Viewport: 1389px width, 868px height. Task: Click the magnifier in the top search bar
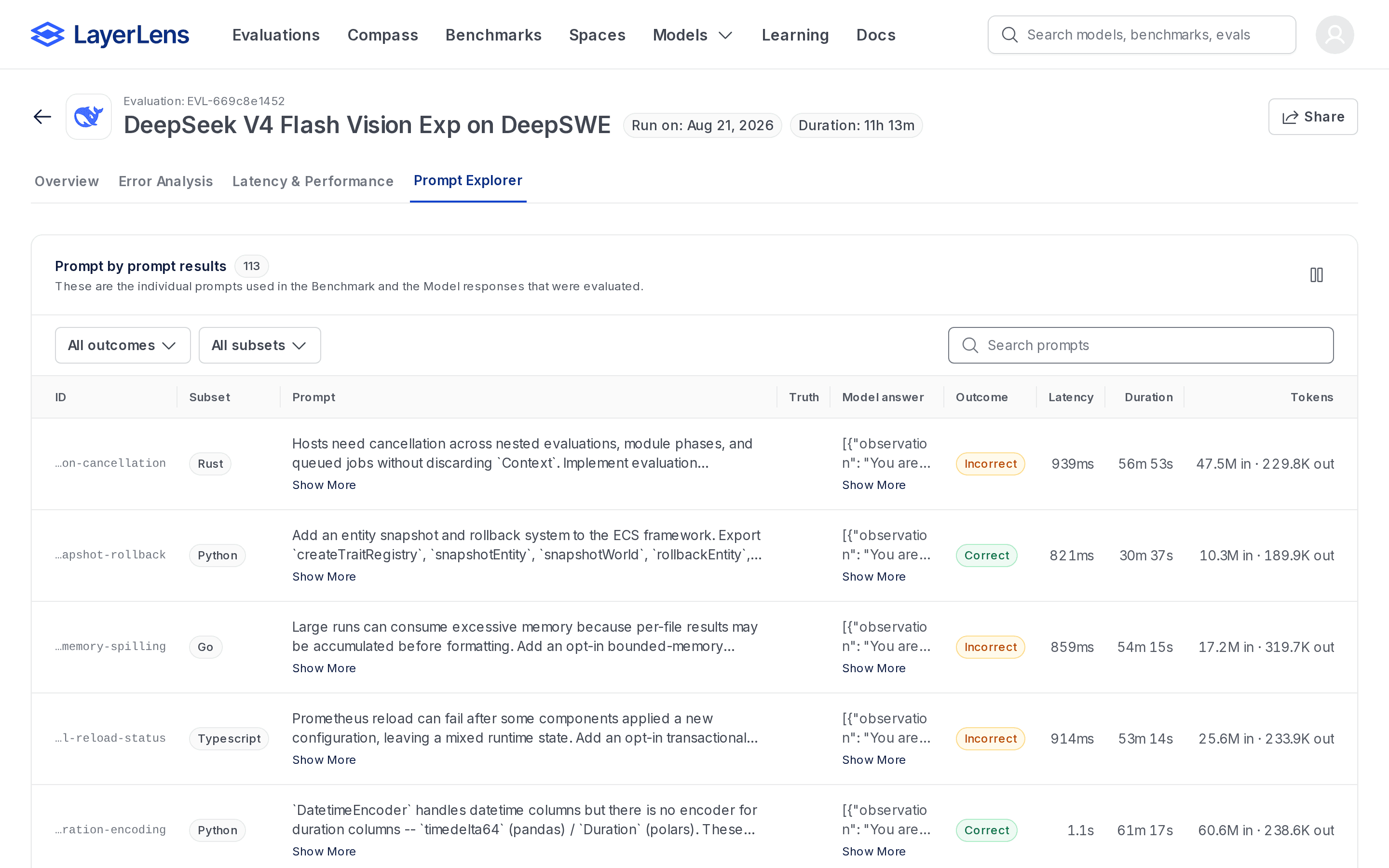point(1009,35)
